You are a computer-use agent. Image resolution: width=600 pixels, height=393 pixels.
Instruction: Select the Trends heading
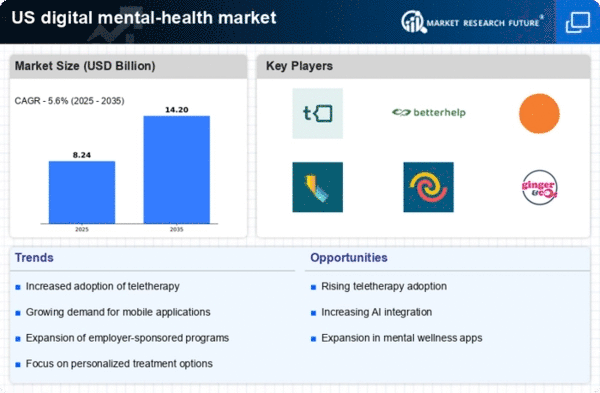[x=34, y=258]
